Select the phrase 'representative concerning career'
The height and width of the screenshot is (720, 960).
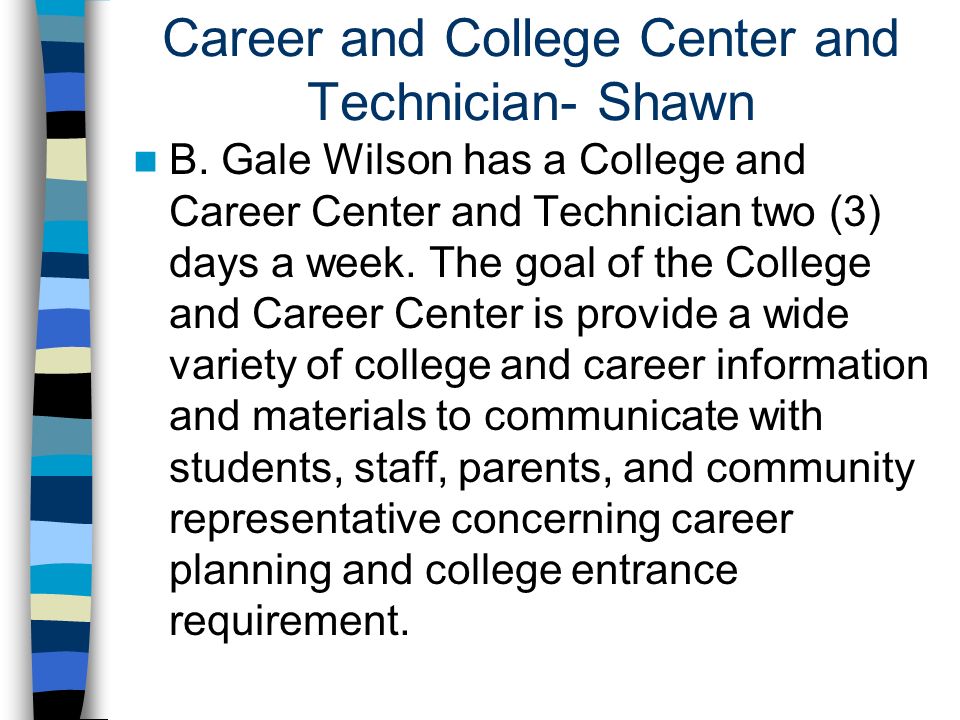[481, 520]
